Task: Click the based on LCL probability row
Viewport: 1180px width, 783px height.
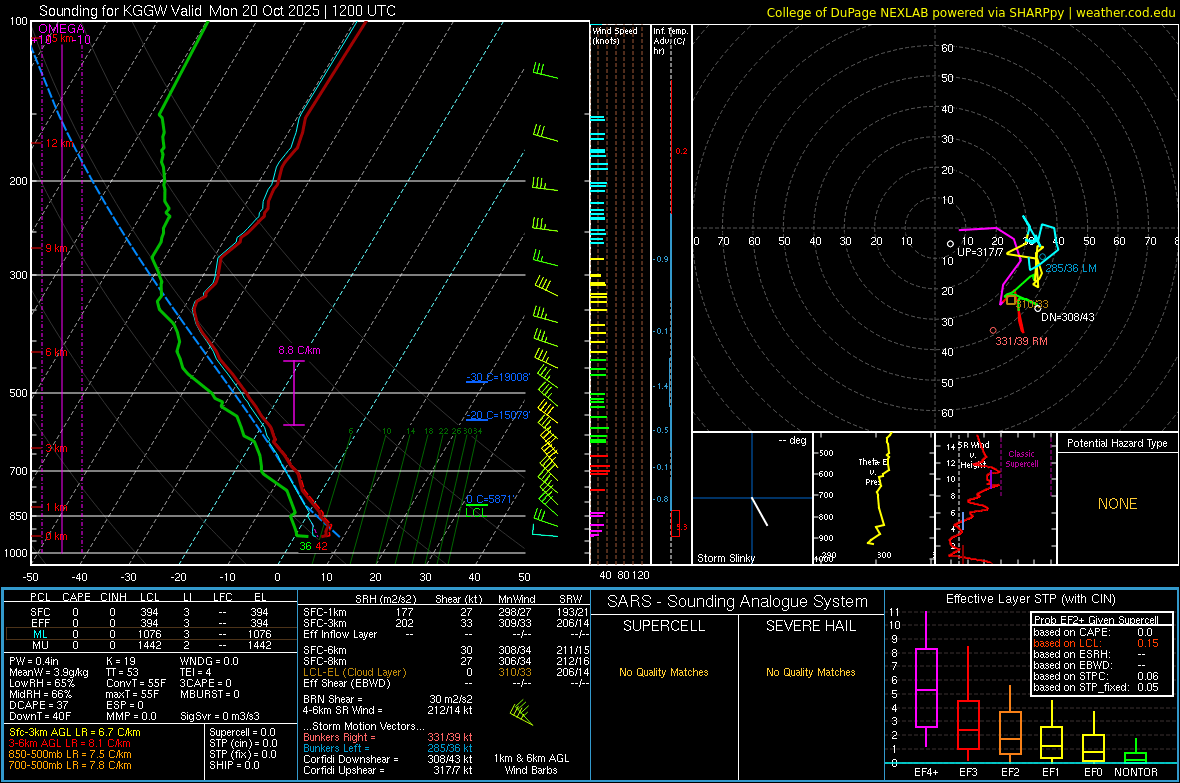Action: [1096, 643]
